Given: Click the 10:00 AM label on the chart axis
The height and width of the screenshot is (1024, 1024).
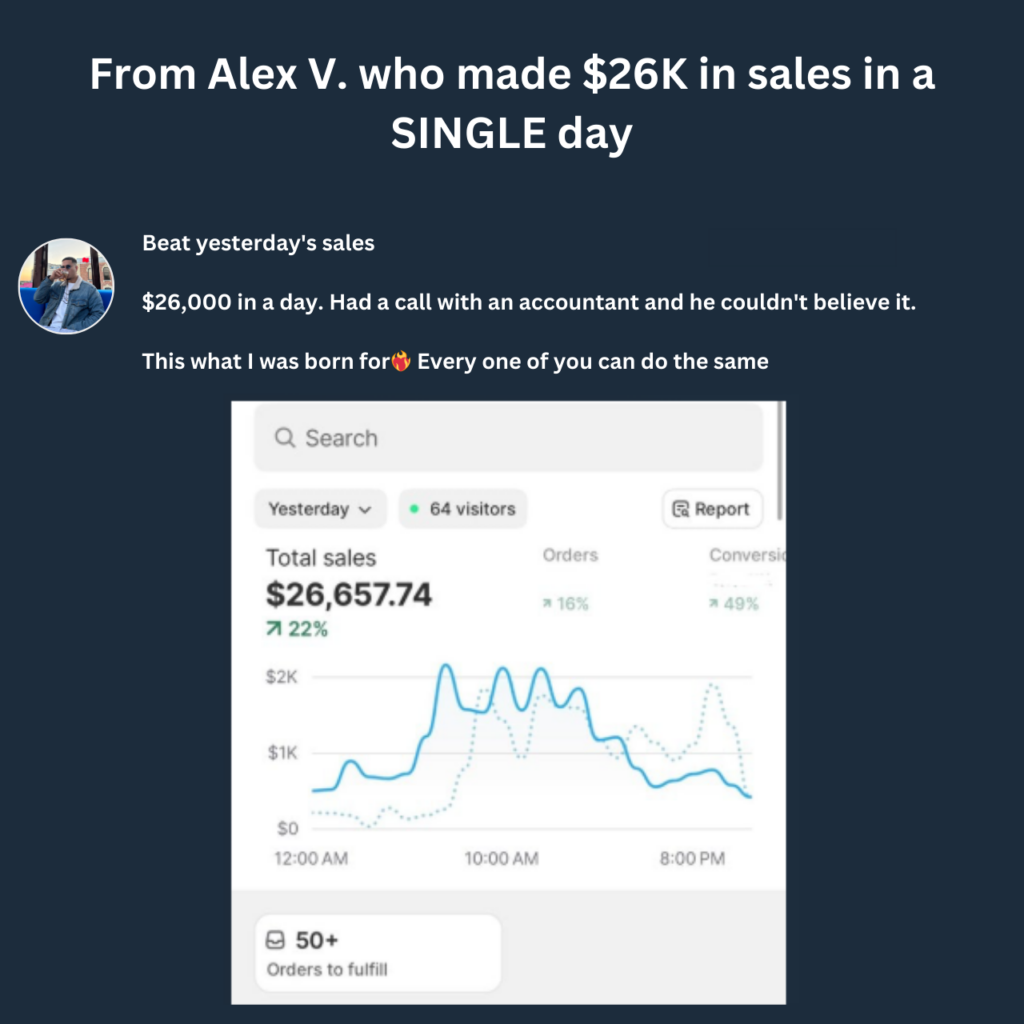Looking at the screenshot, I should (x=501, y=859).
